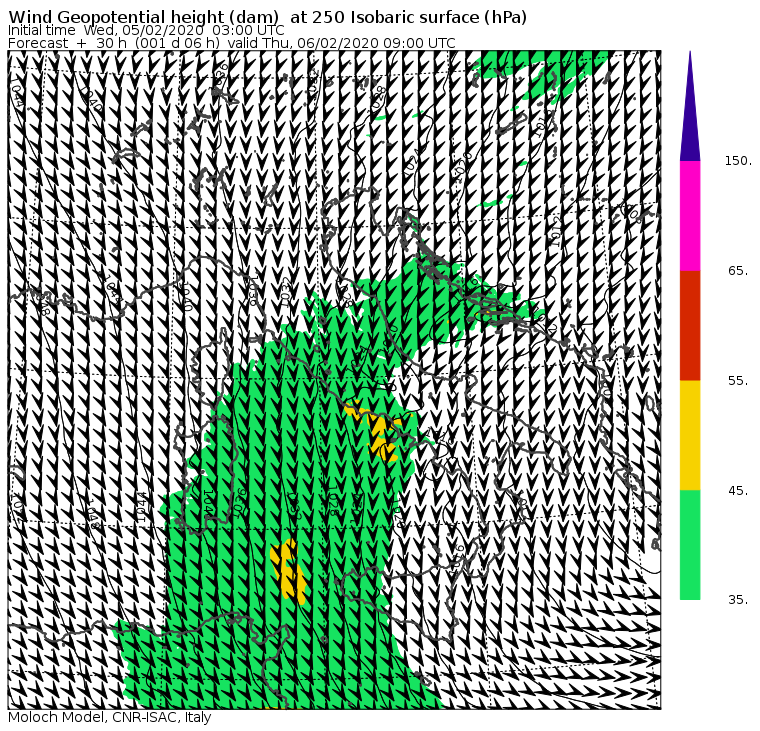Select the "Forecast + 30 h" text

(x=67, y=43)
